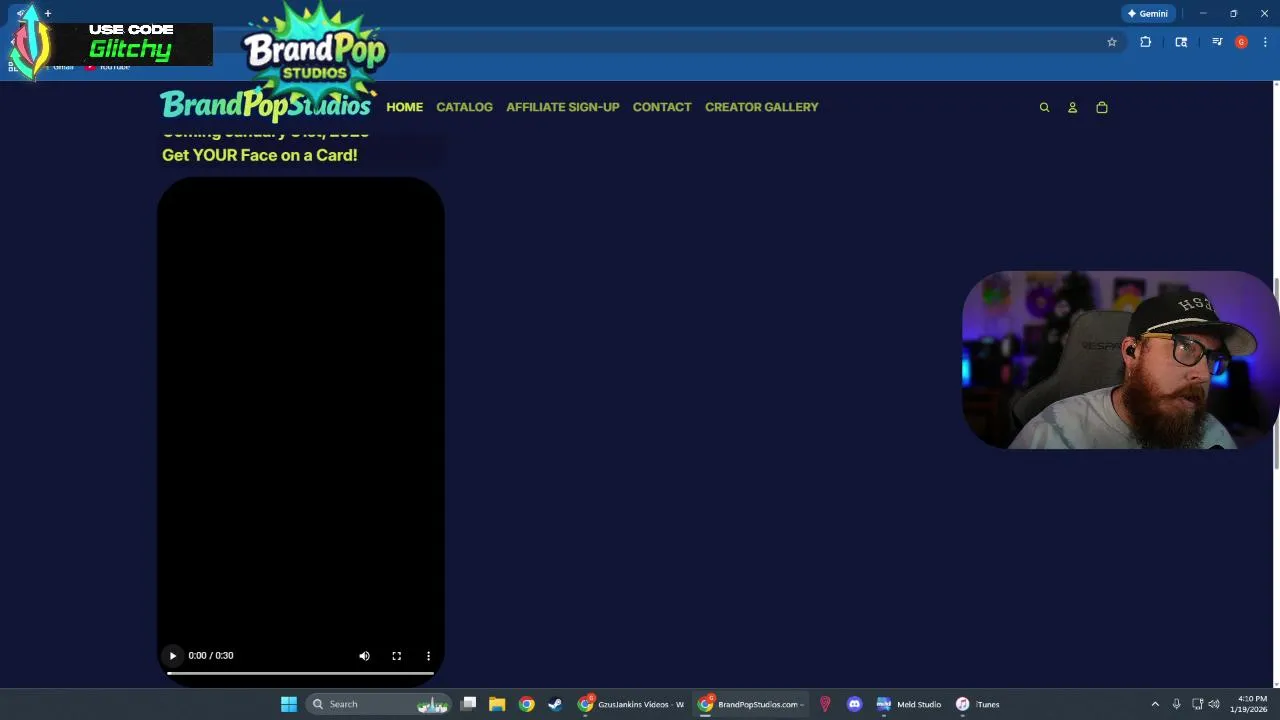
Task: Open the Windows Start menu
Action: (x=288, y=704)
